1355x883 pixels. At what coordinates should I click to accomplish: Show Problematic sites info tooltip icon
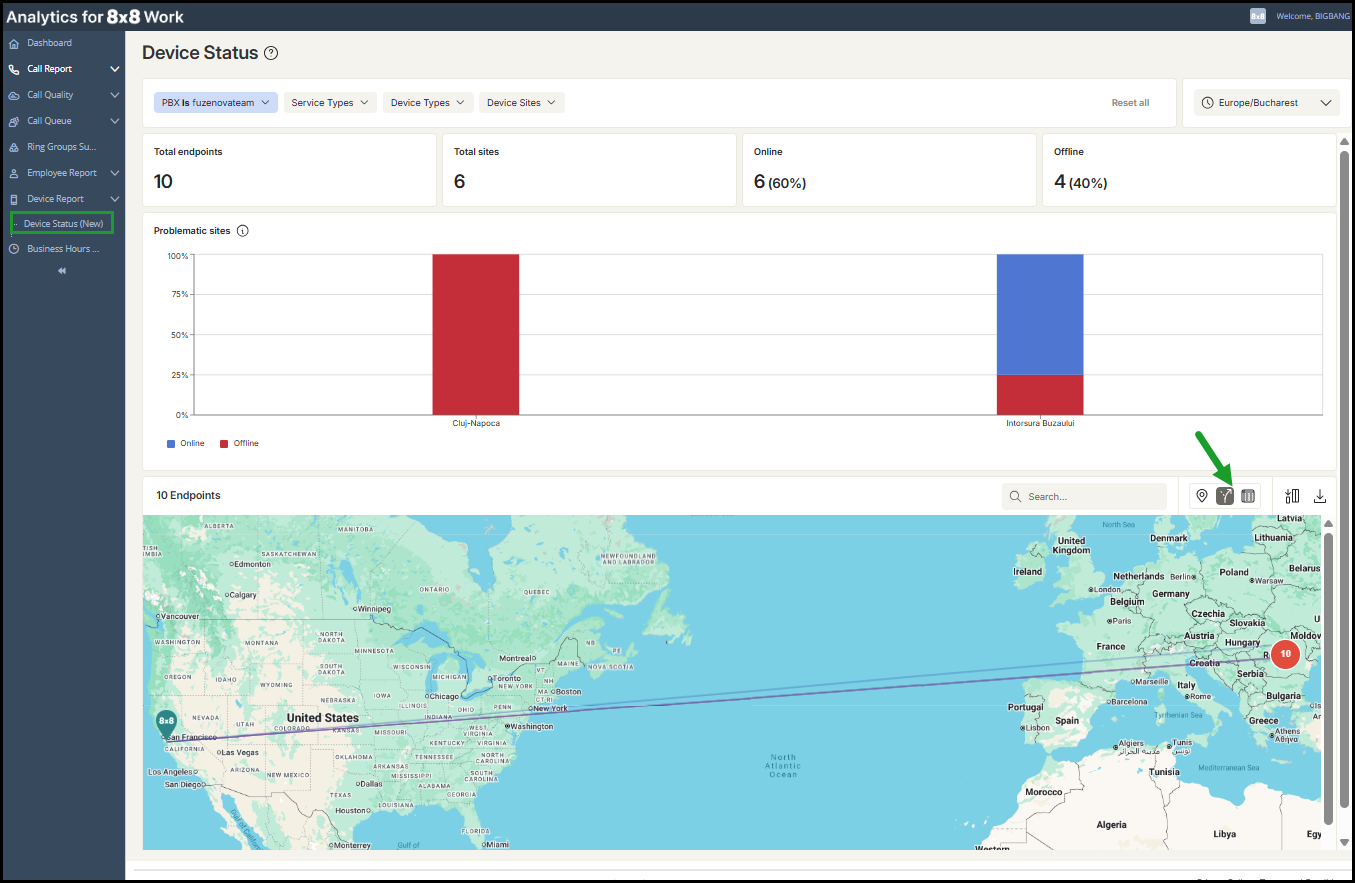242,231
